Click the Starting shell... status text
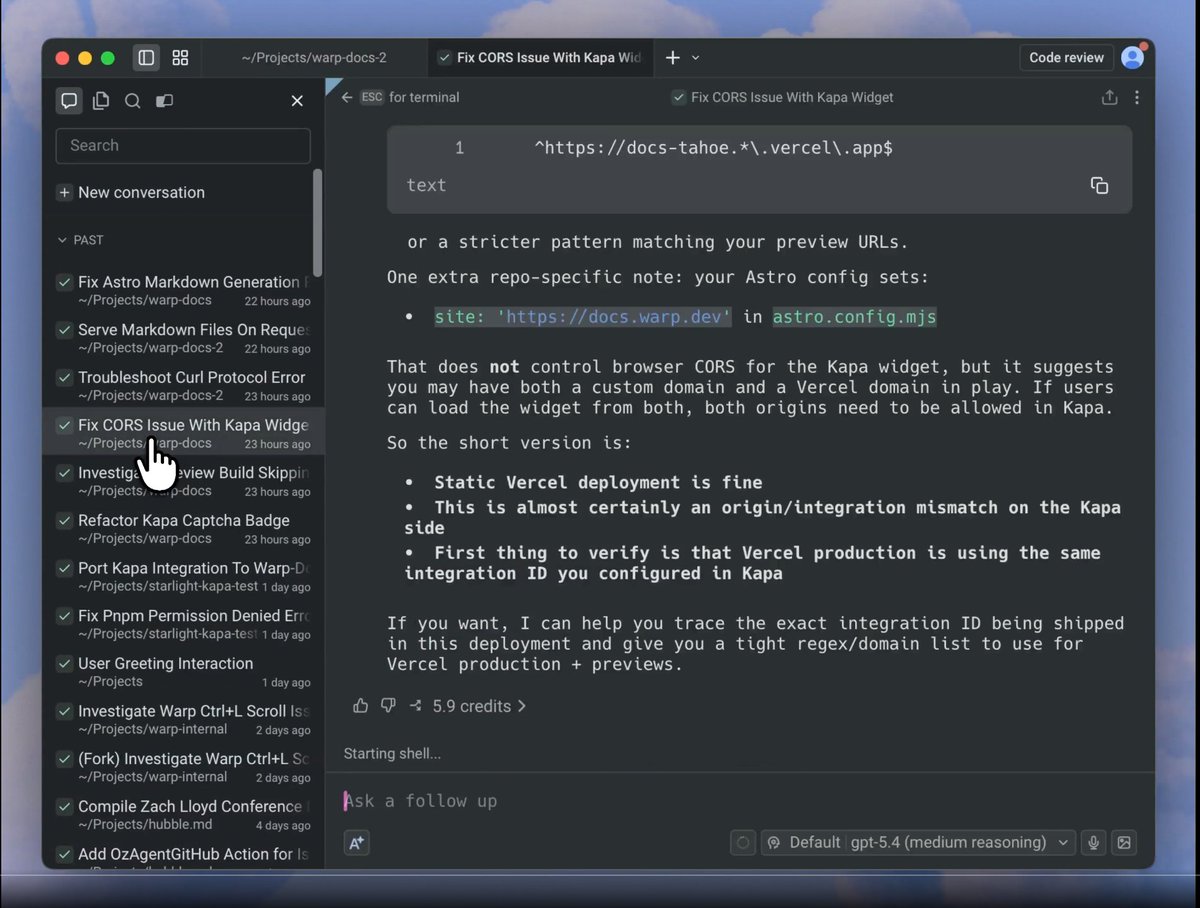Screen dimensions: 1200x908 pyautogui.click(x=392, y=754)
